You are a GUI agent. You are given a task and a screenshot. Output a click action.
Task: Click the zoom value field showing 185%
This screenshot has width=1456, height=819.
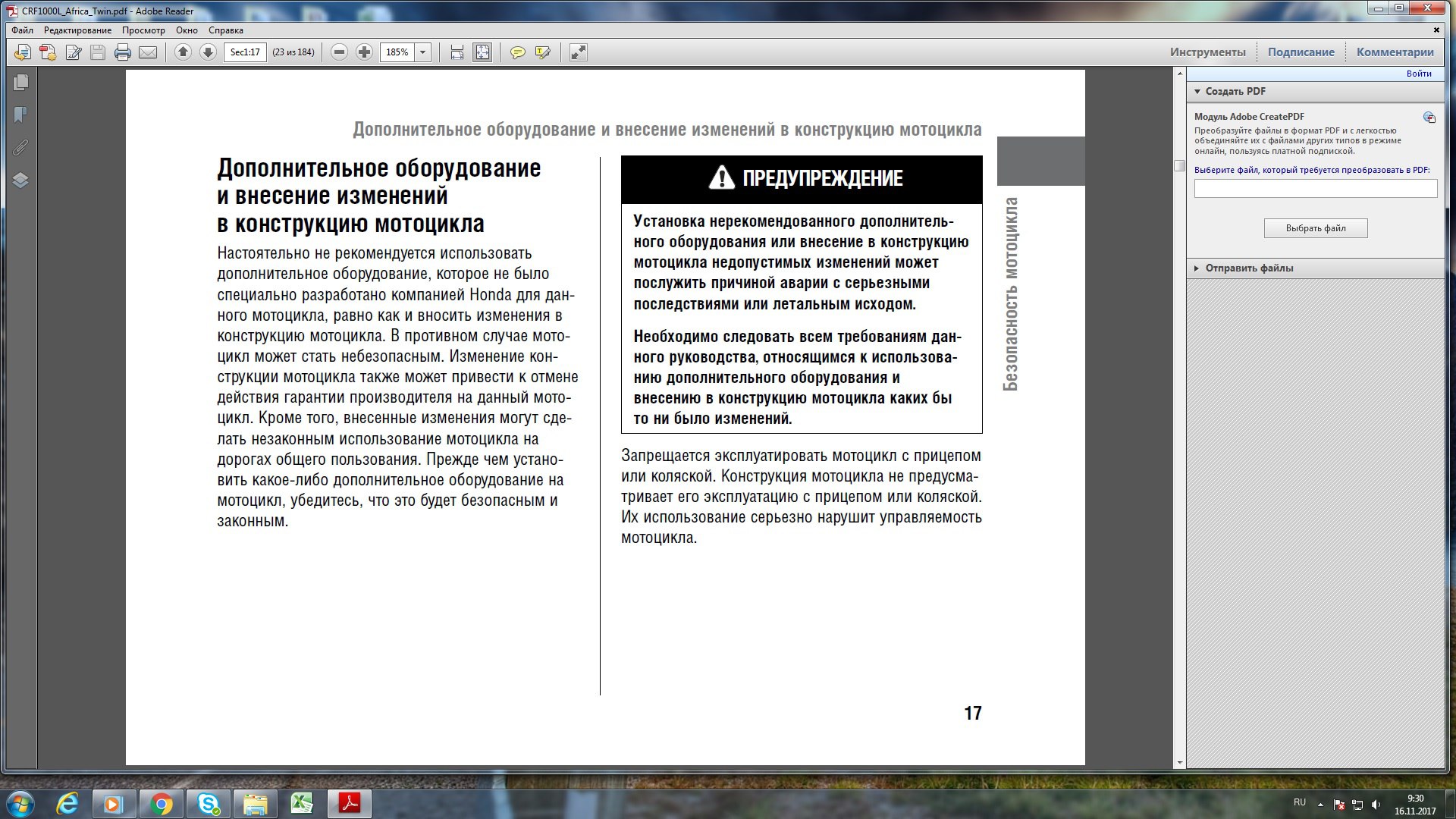tap(397, 52)
